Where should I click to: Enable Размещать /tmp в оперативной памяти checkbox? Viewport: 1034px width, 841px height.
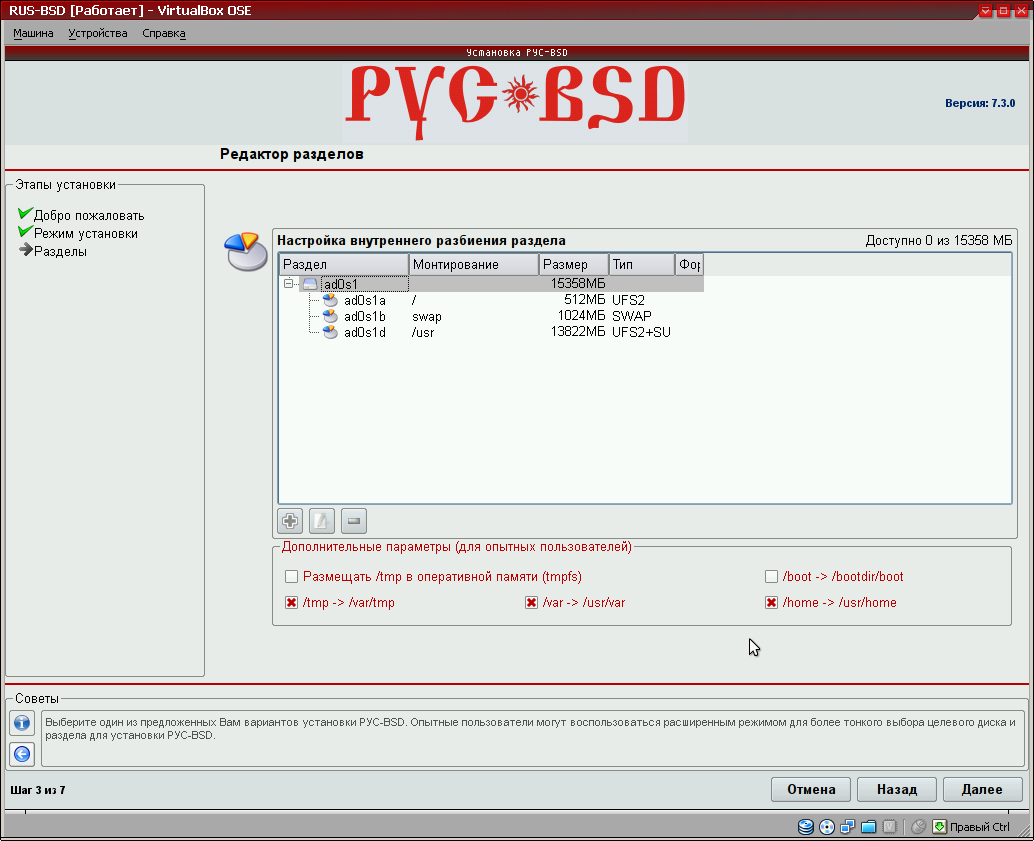[x=291, y=576]
